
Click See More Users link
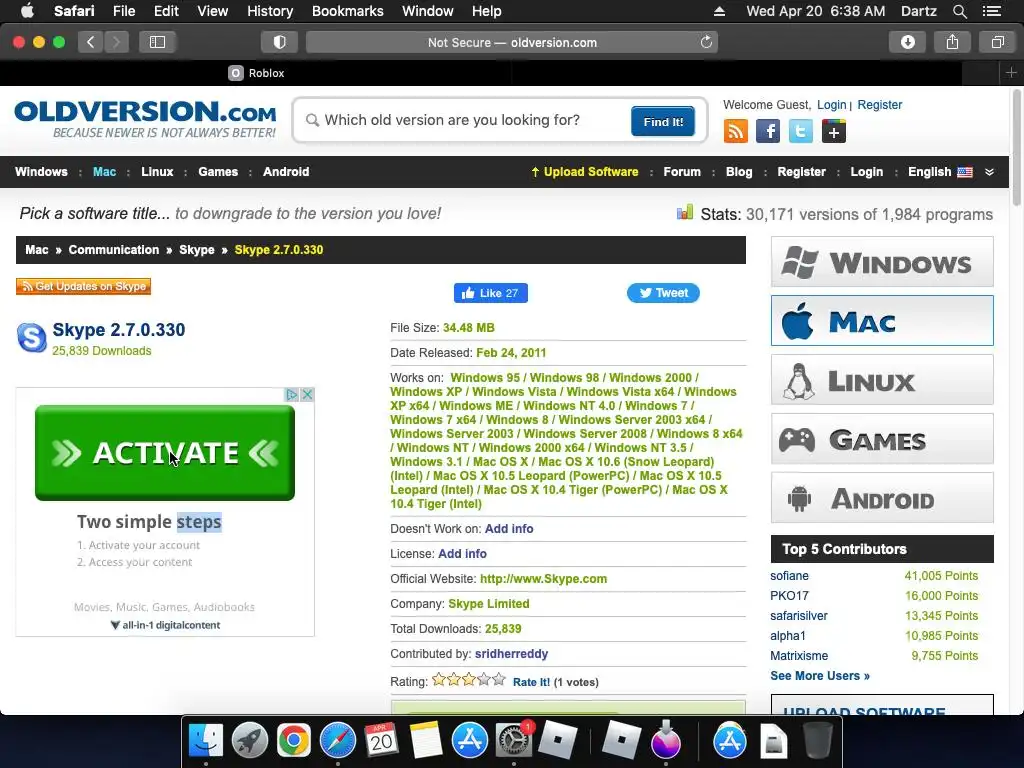[820, 676]
